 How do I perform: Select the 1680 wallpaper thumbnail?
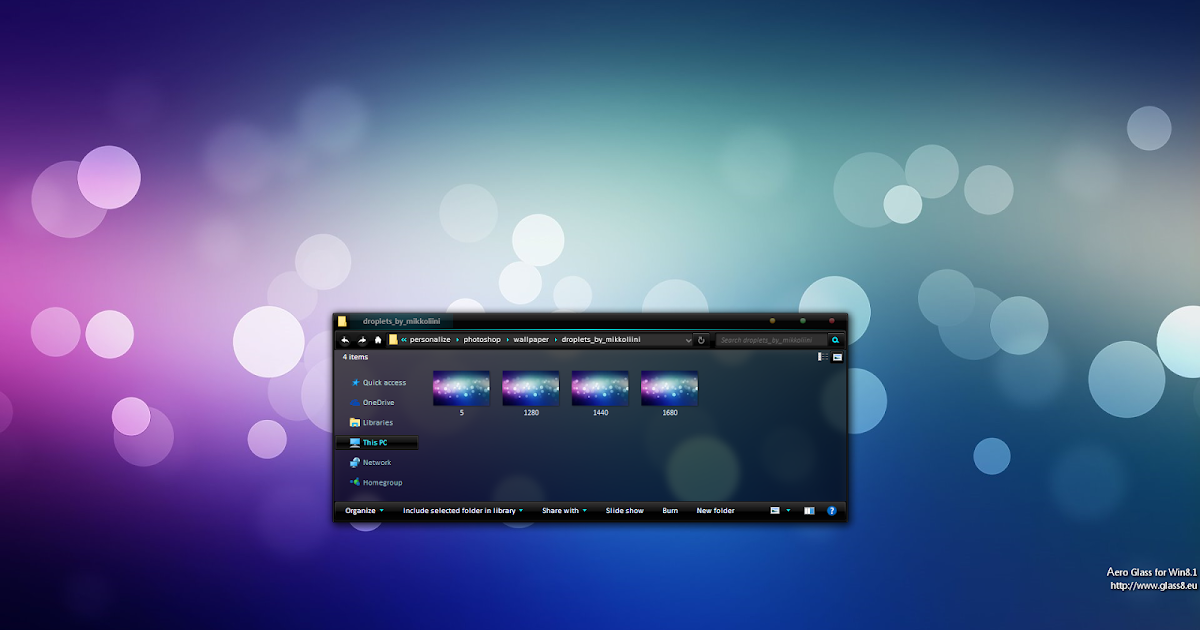tap(670, 393)
